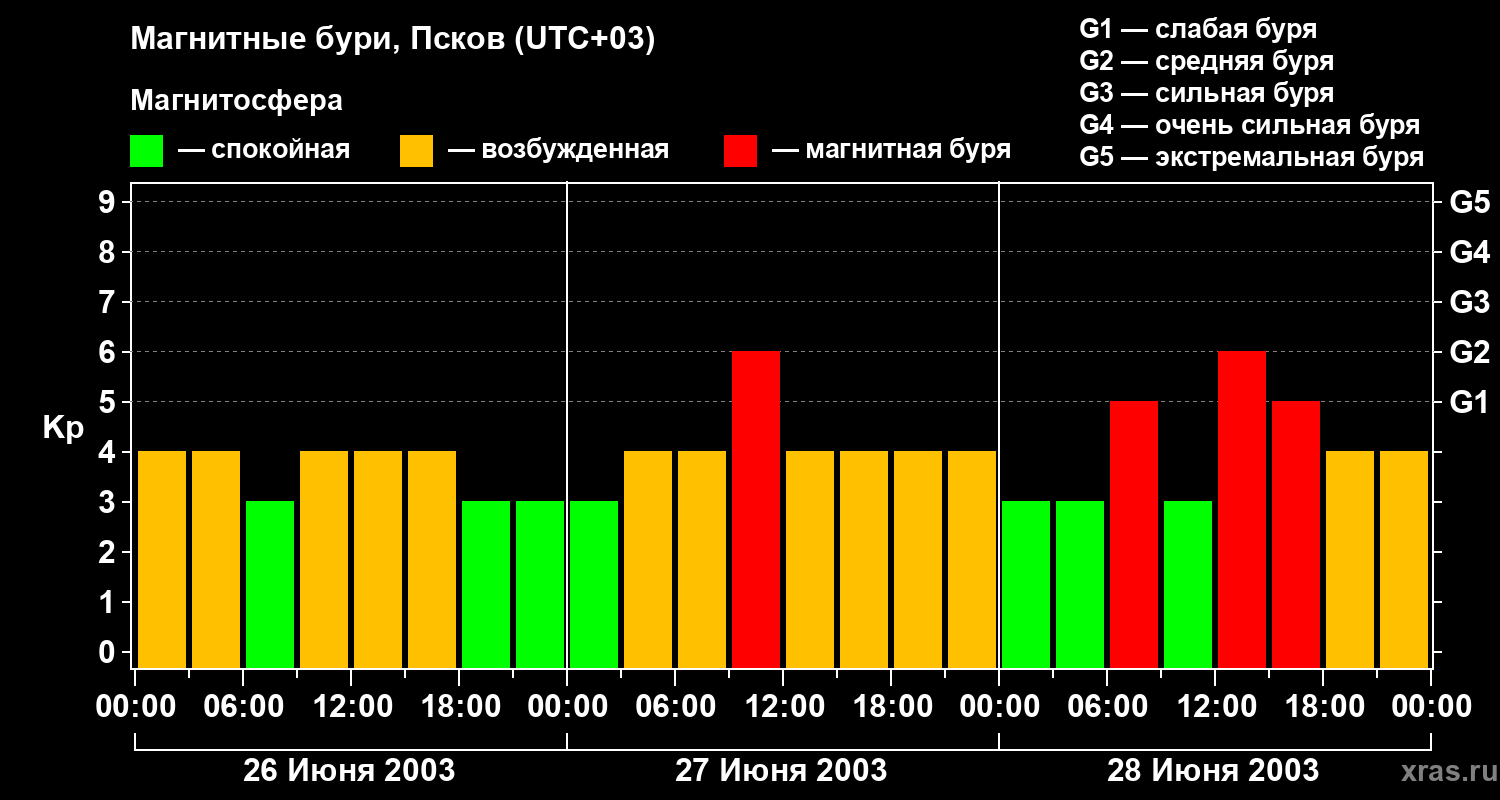The width and height of the screenshot is (1500, 800).
Task: Click the red «магнитная буря» legend swatch
Action: 740,151
